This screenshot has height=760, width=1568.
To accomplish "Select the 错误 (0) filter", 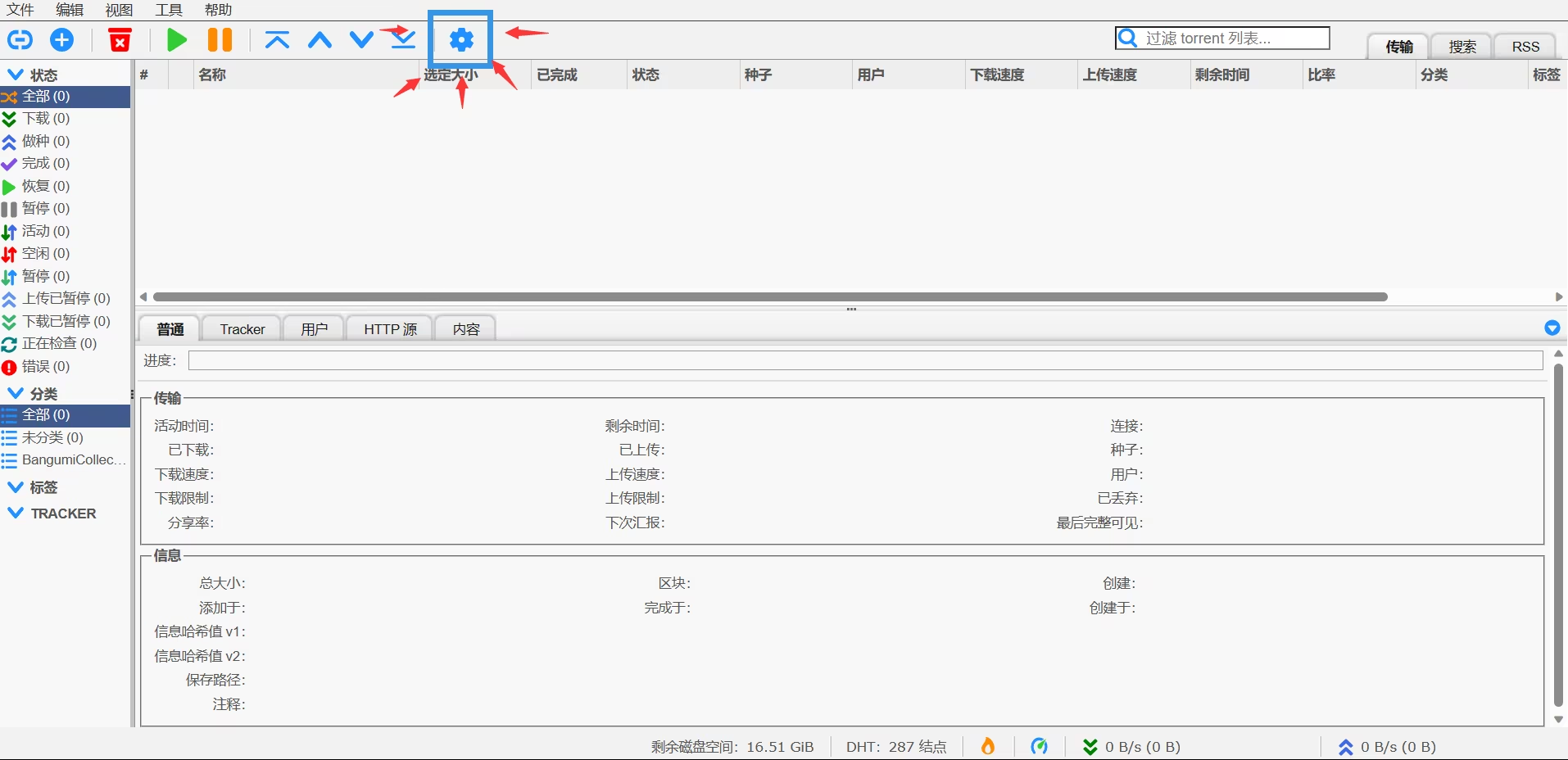I will coord(65,367).
